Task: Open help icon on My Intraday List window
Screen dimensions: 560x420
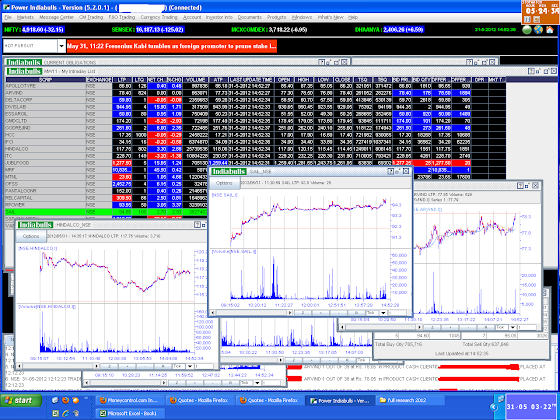Action: click(x=531, y=71)
